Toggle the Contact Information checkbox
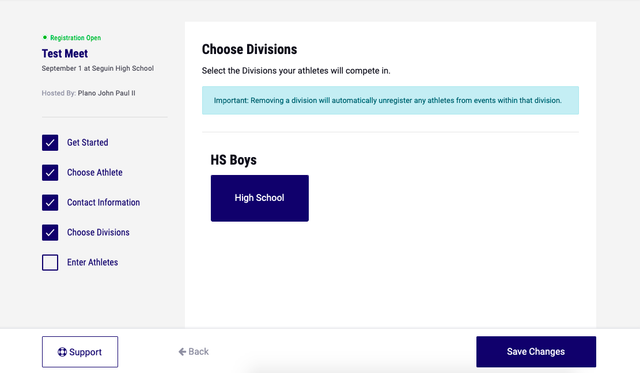The width and height of the screenshot is (640, 373). [x=50, y=202]
